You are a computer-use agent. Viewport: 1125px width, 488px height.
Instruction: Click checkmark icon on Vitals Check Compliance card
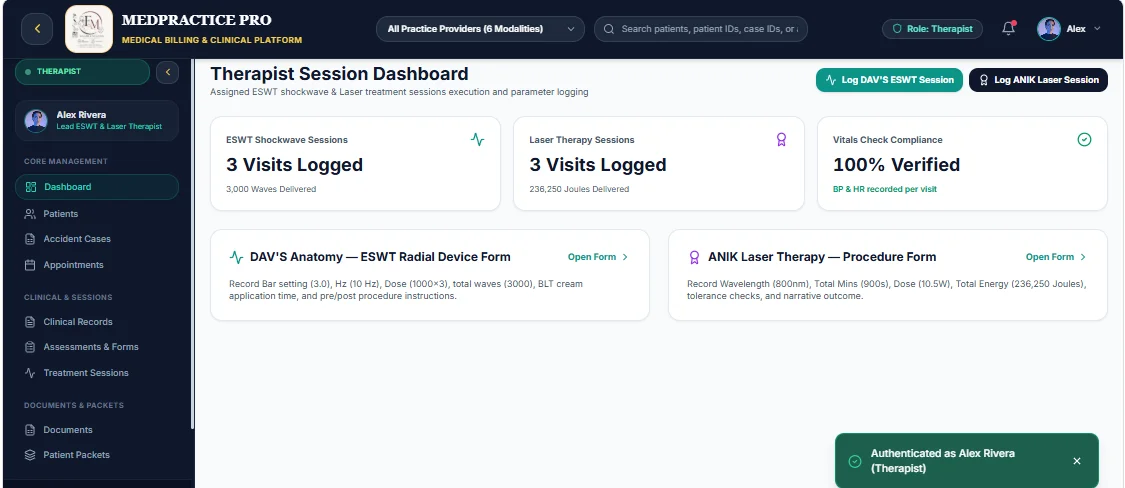(1084, 139)
